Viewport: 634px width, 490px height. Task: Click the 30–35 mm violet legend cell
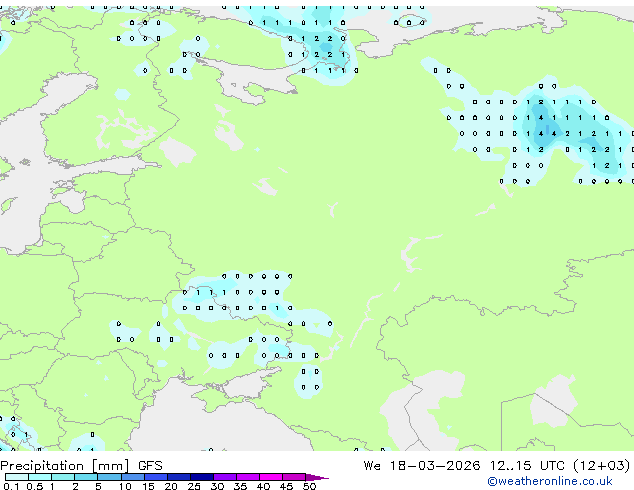click(x=225, y=477)
